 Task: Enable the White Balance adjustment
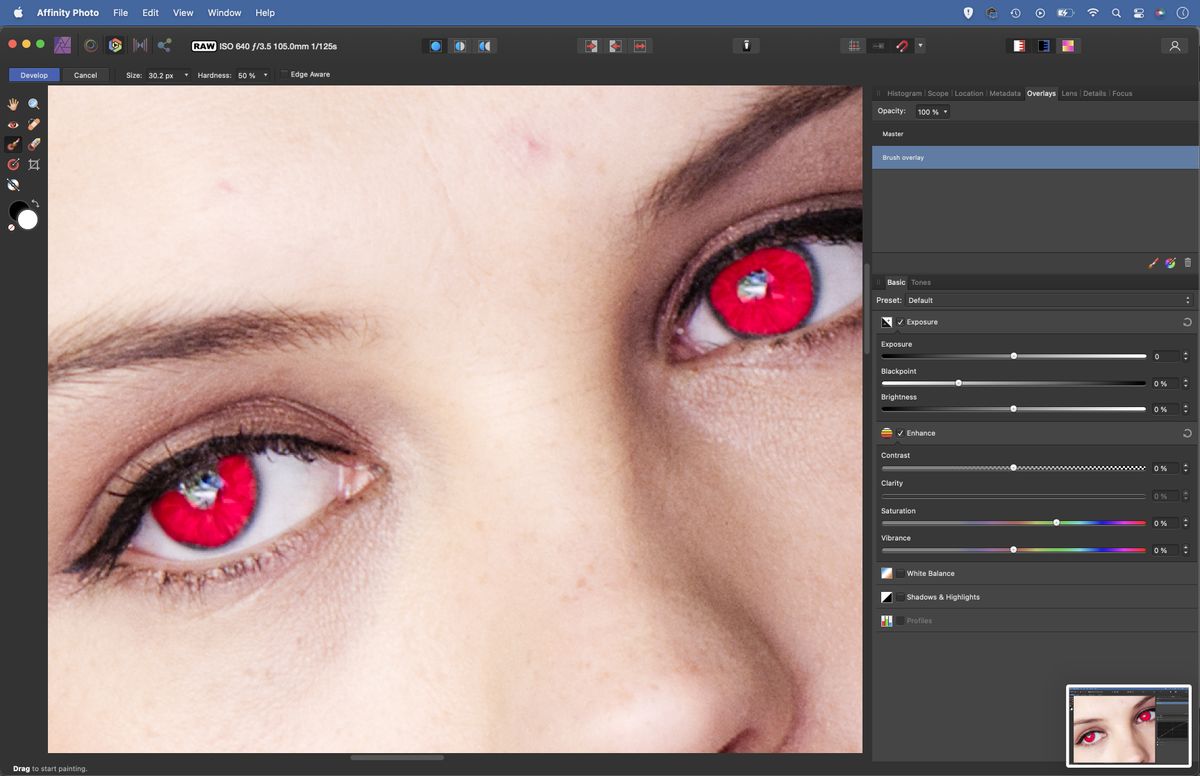(900, 573)
